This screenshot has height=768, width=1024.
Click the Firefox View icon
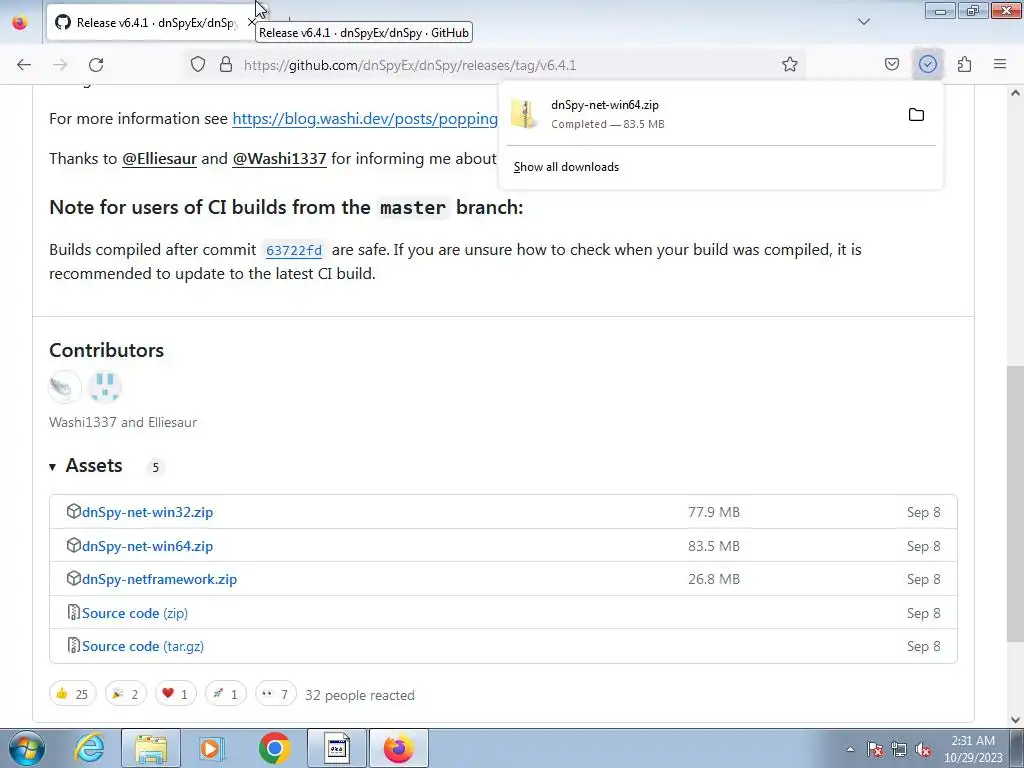click(20, 23)
